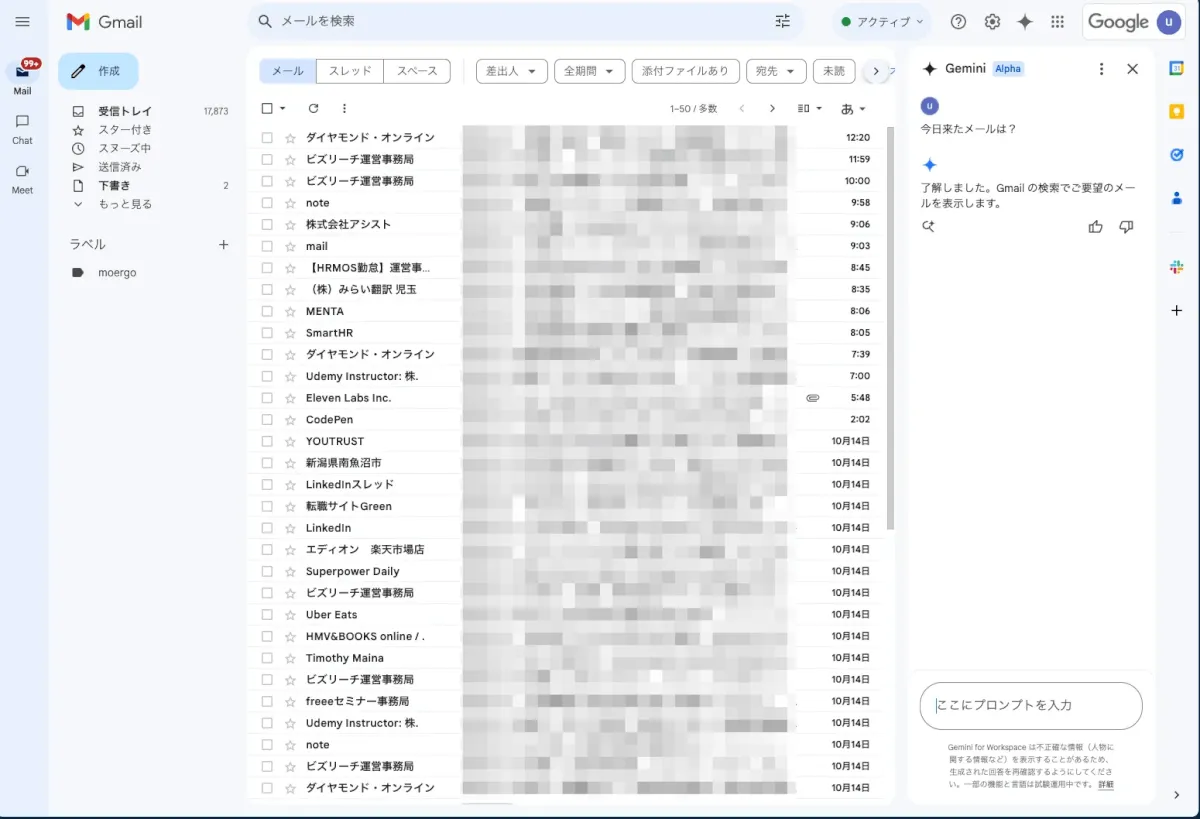This screenshot has width=1200, height=819.
Task: Get add-ons with the plus icon
Action: 1177,311
